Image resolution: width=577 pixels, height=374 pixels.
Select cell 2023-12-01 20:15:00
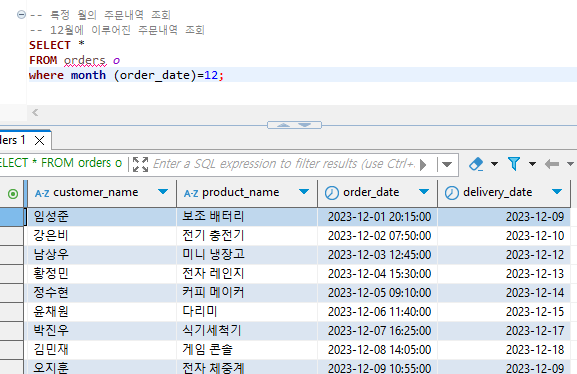click(x=378, y=216)
